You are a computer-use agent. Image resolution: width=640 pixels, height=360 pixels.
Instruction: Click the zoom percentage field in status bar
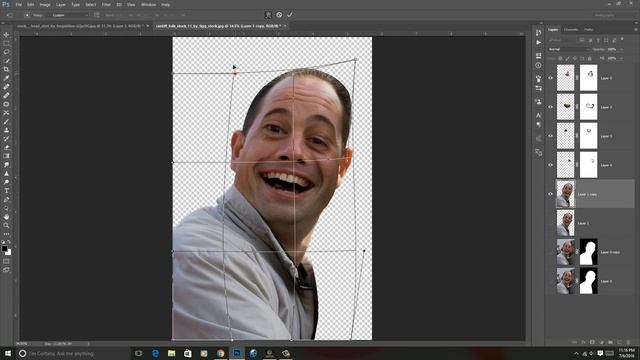point(22,344)
